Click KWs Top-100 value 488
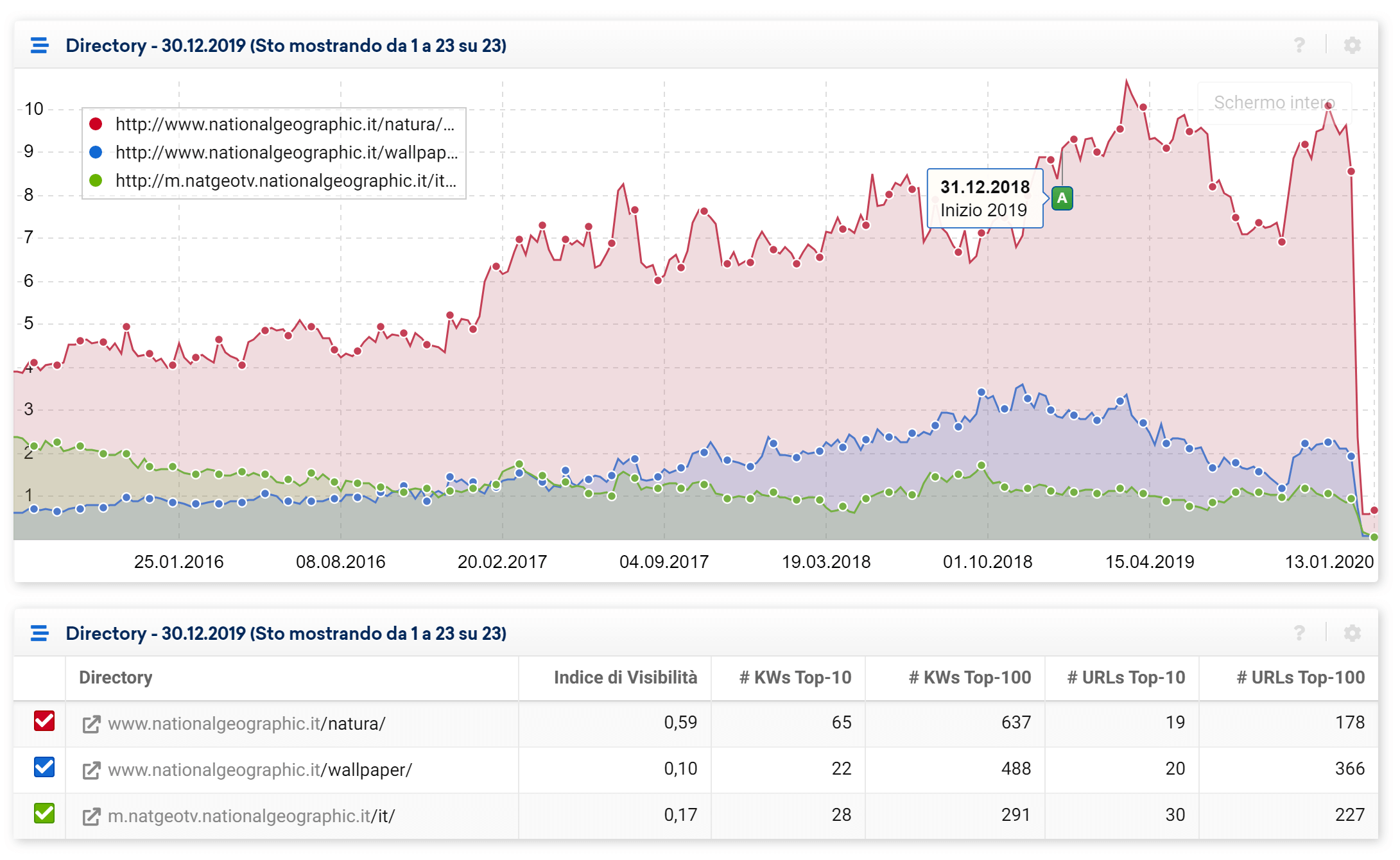Image resolution: width=1400 pixels, height=860 pixels. (x=1016, y=769)
